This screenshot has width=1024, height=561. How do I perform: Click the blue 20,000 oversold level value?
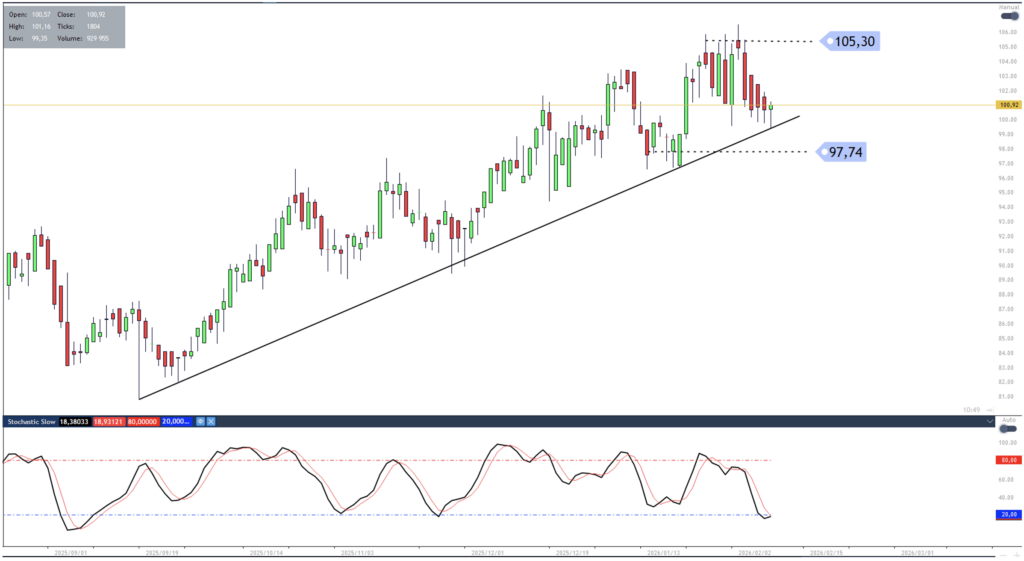(x=176, y=422)
